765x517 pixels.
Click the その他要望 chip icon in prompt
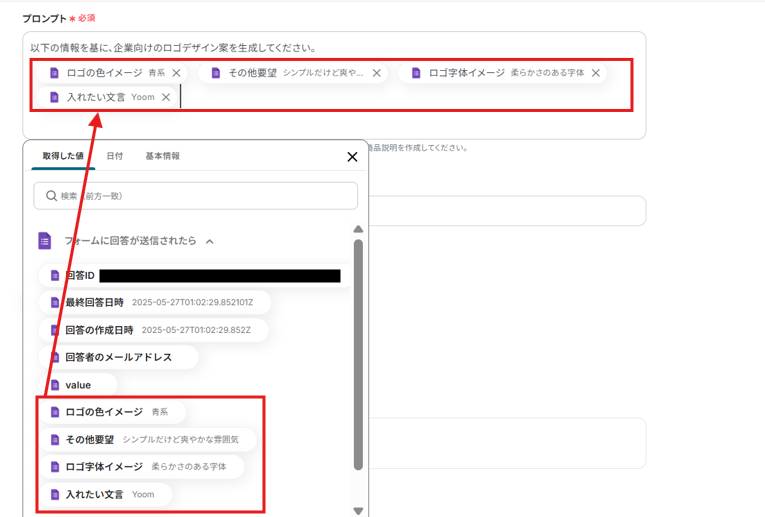tap(216, 73)
